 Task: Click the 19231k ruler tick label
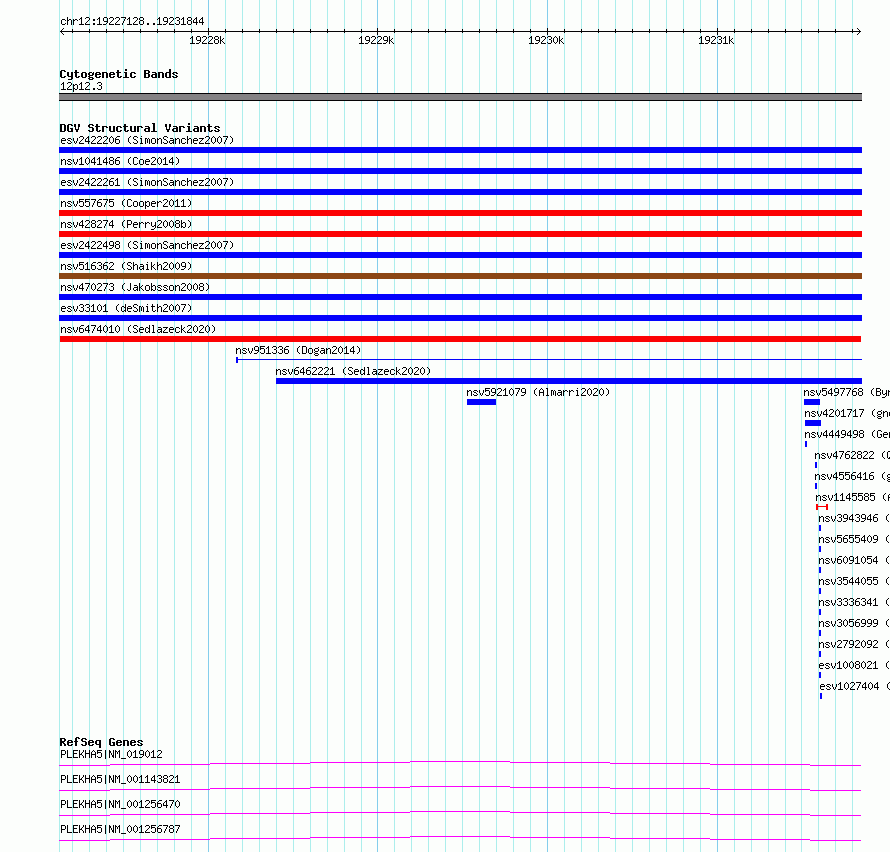[x=716, y=40]
